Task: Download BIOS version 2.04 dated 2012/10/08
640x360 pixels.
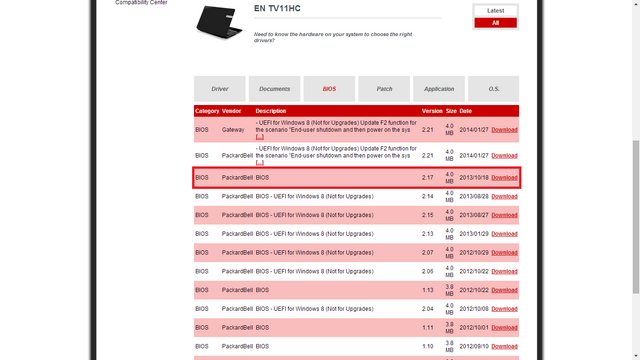Action: 504,309
